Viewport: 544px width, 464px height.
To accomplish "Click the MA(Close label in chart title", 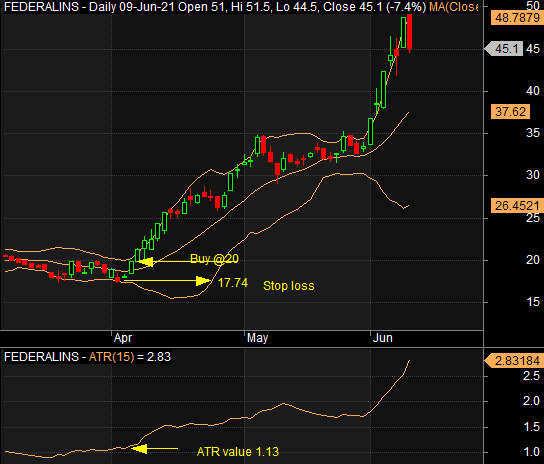I will [x=454, y=7].
